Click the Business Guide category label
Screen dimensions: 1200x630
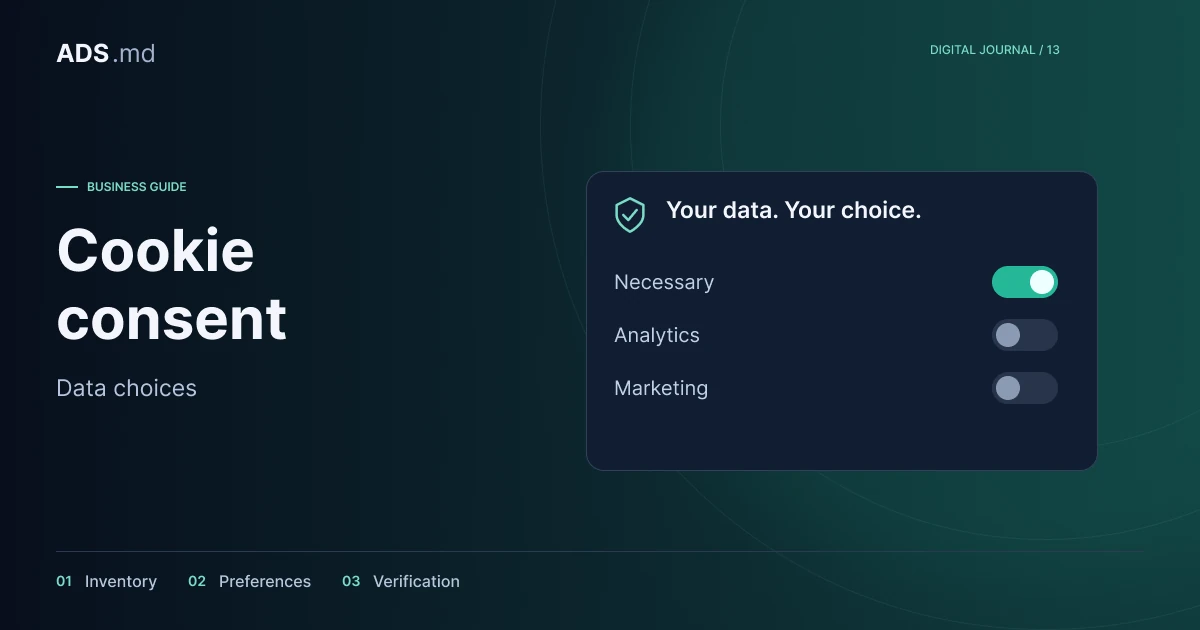point(137,187)
